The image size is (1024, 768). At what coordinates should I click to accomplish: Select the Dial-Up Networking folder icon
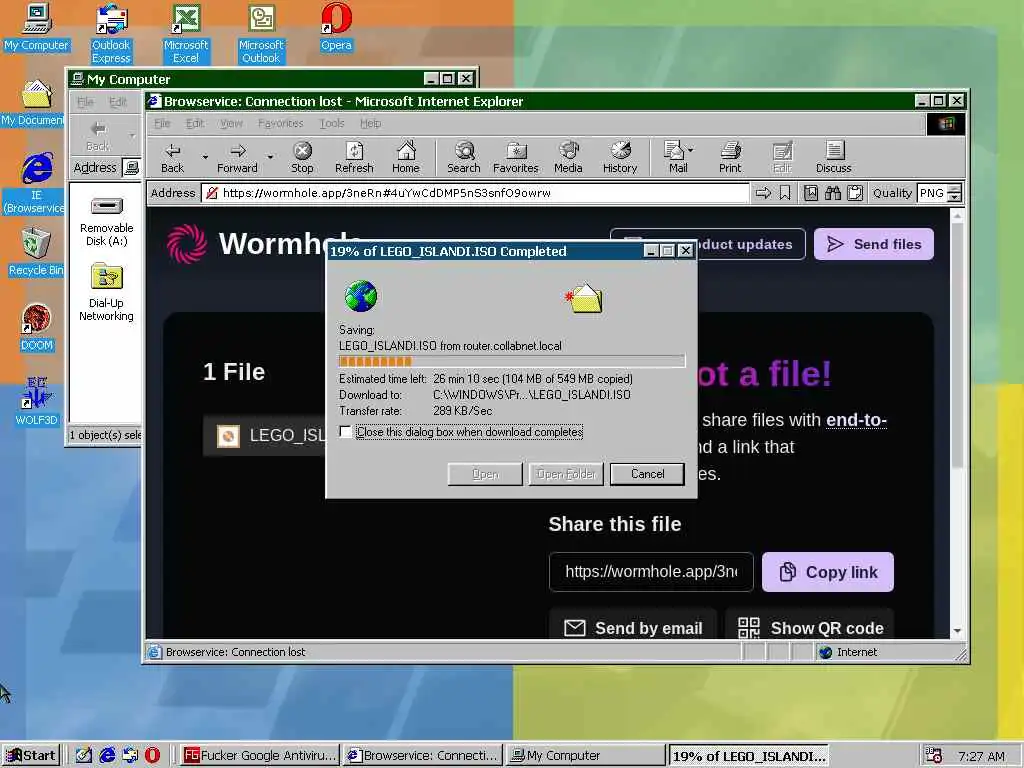(x=106, y=293)
